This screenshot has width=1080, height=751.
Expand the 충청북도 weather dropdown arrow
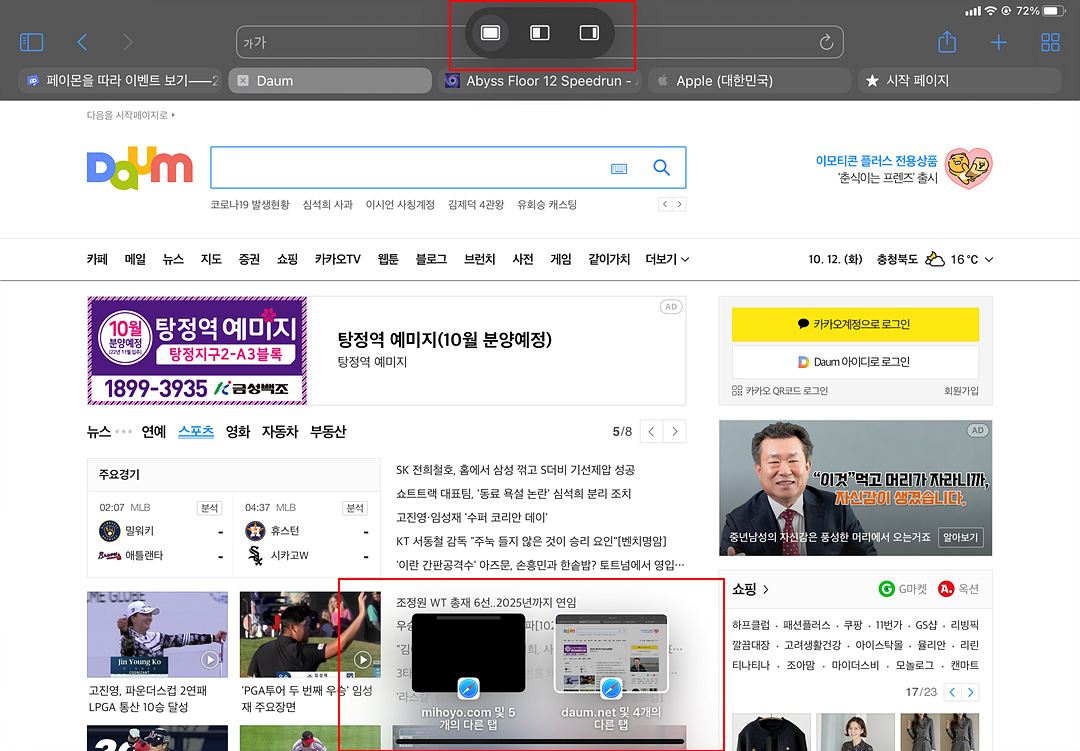coord(989,260)
